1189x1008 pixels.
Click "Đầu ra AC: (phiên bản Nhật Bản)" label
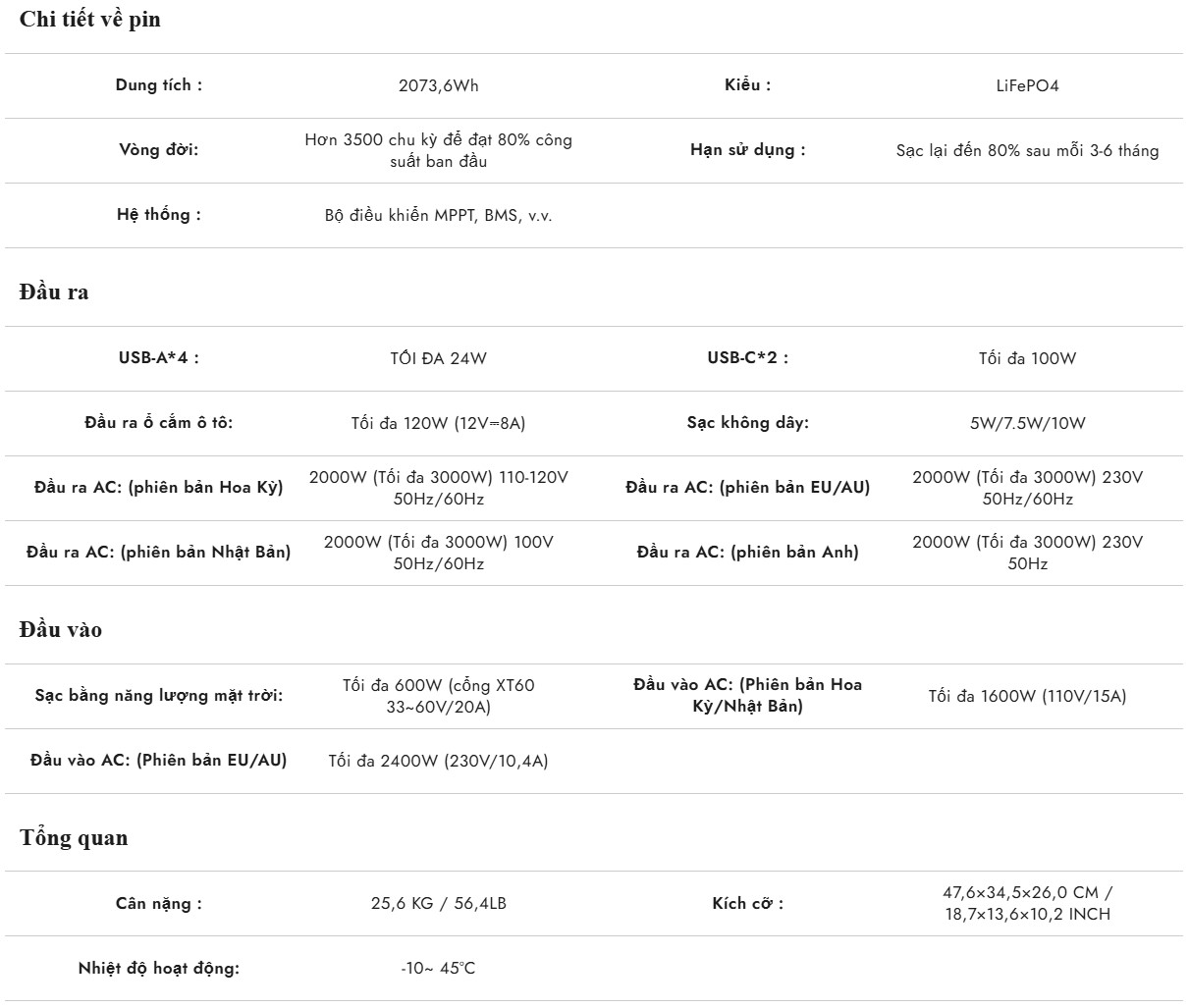pyautogui.click(x=159, y=553)
